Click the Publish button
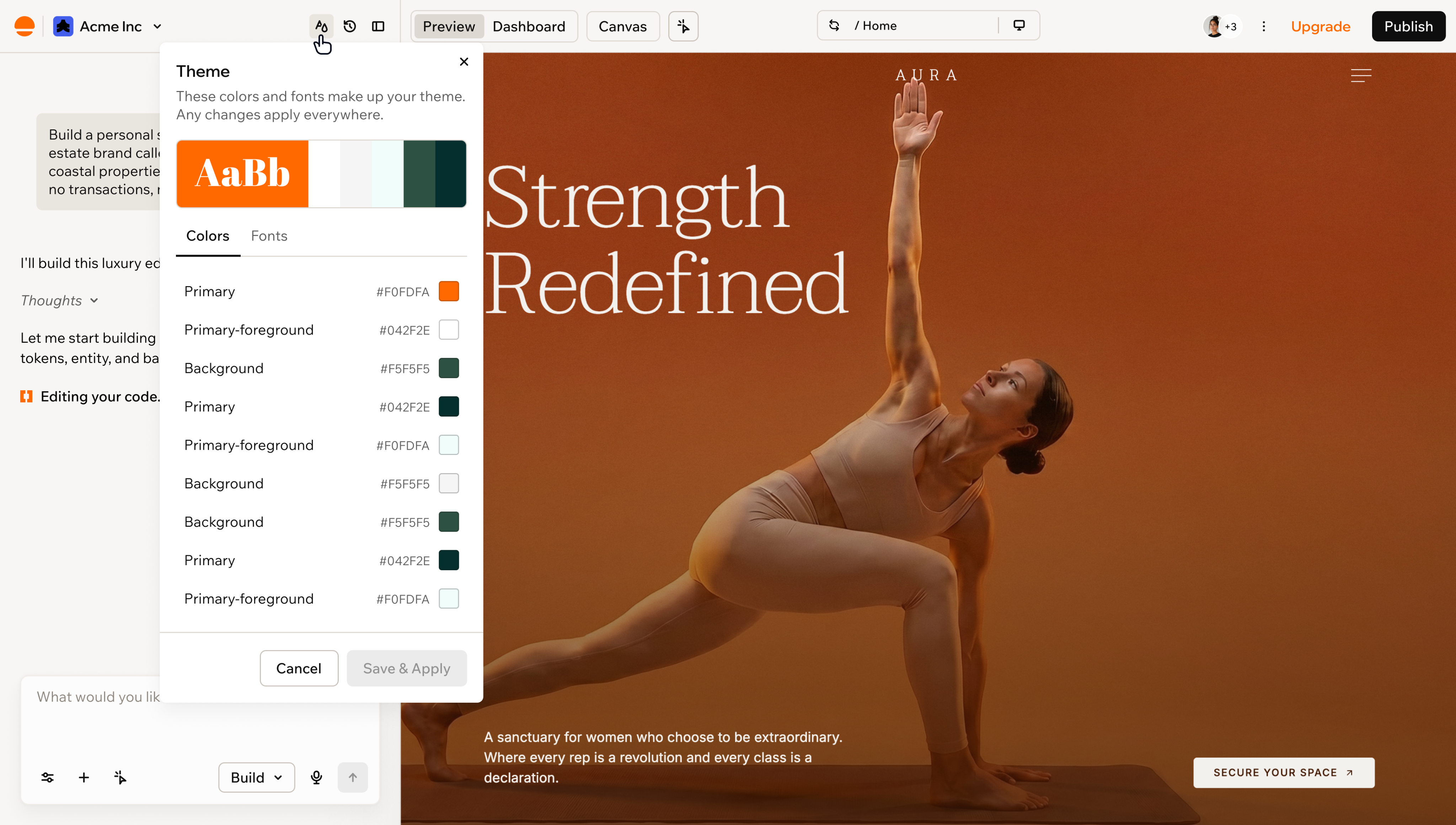This screenshot has height=825, width=1456. tap(1408, 26)
